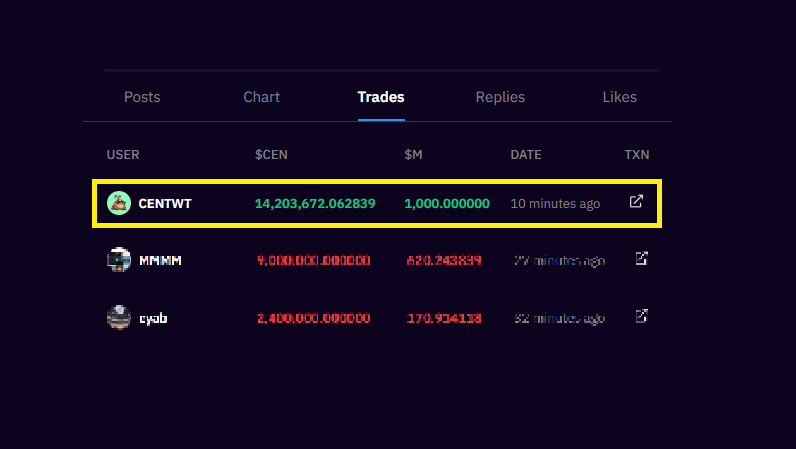Show the Likes tab
This screenshot has height=449, width=796.
pyautogui.click(x=619, y=97)
